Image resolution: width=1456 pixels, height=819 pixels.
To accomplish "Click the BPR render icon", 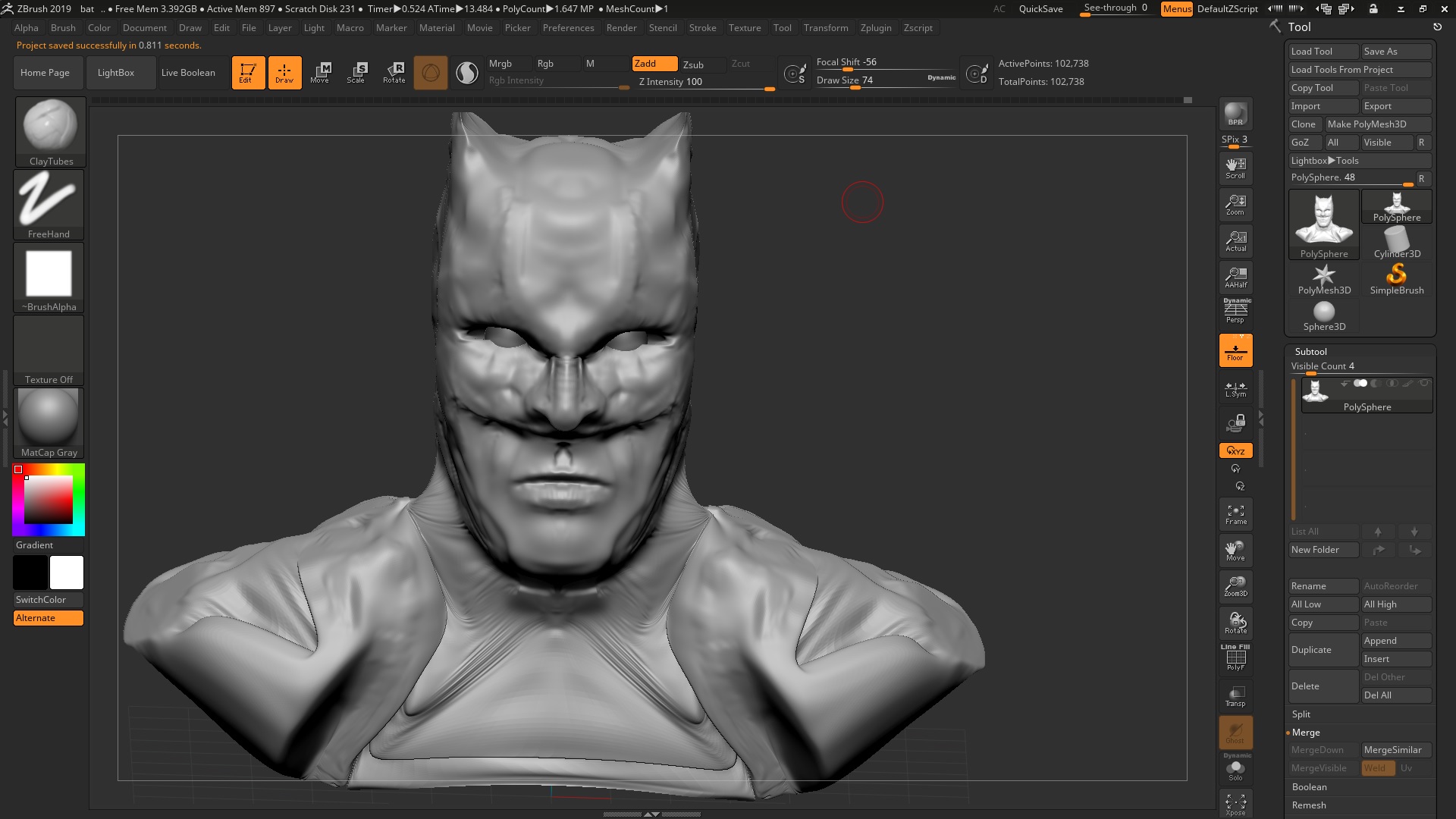I will click(1235, 114).
